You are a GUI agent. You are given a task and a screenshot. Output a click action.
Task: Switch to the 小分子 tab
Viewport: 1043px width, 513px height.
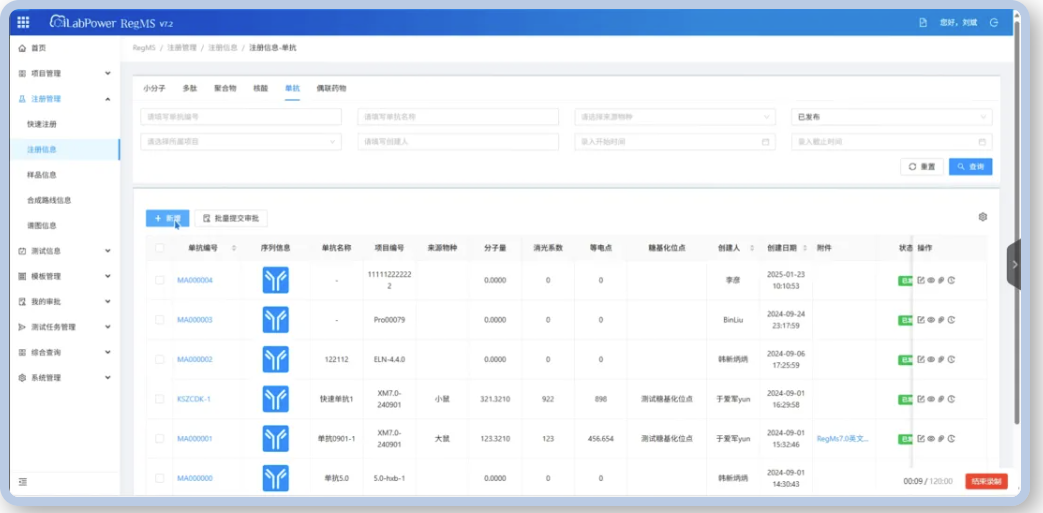pyautogui.click(x=154, y=88)
